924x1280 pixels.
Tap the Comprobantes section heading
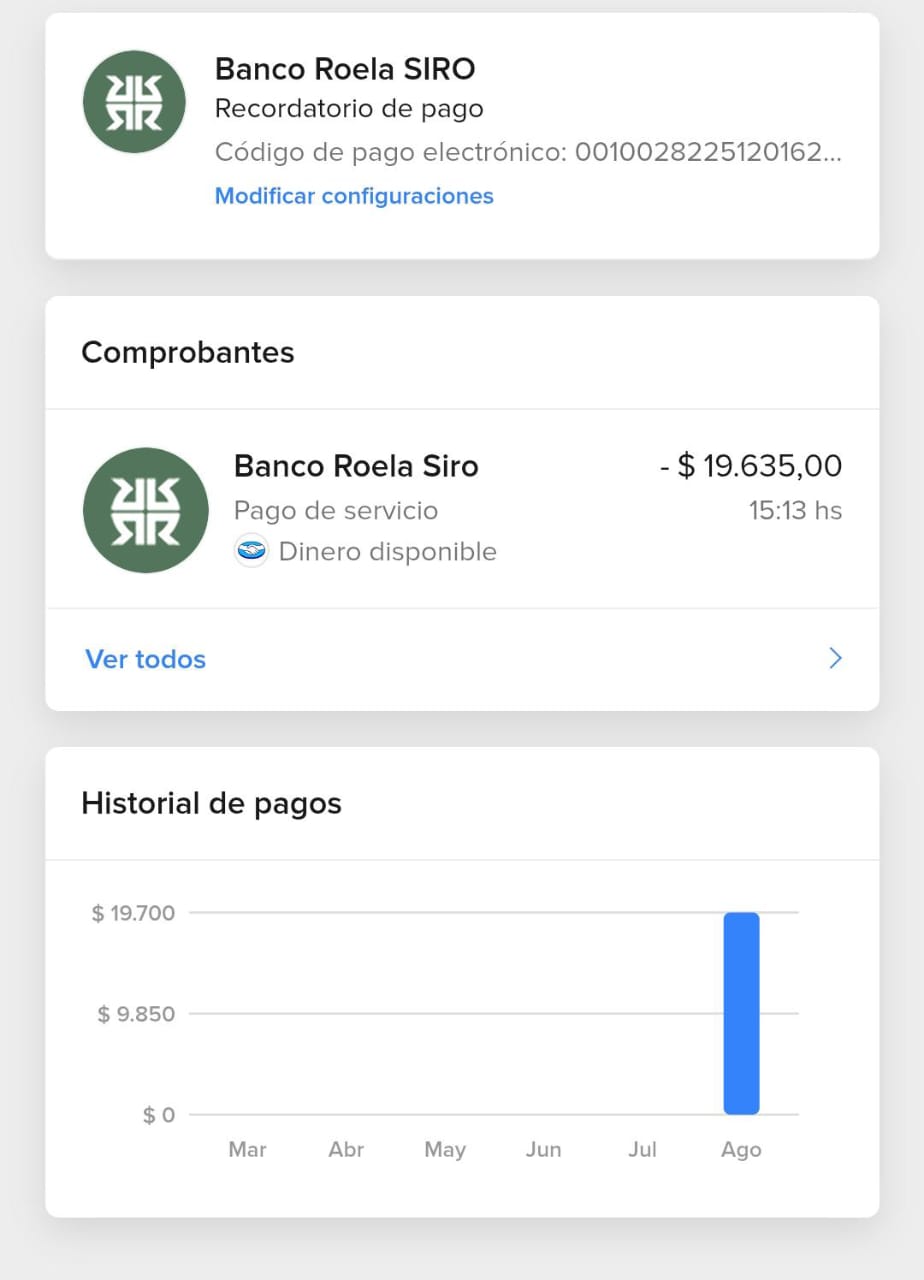tap(188, 352)
